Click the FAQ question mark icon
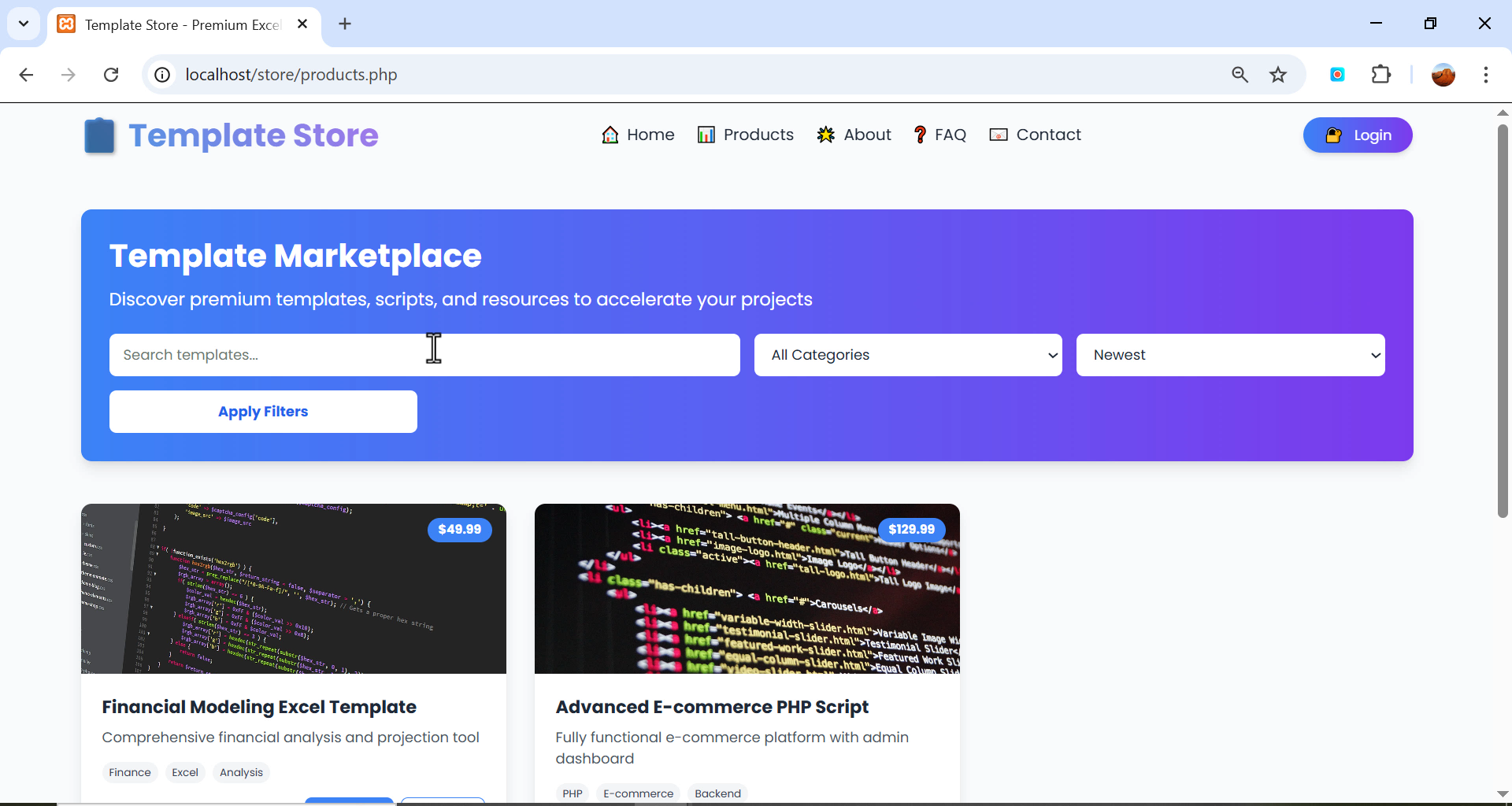Viewport: 1512px width, 806px height. click(921, 135)
